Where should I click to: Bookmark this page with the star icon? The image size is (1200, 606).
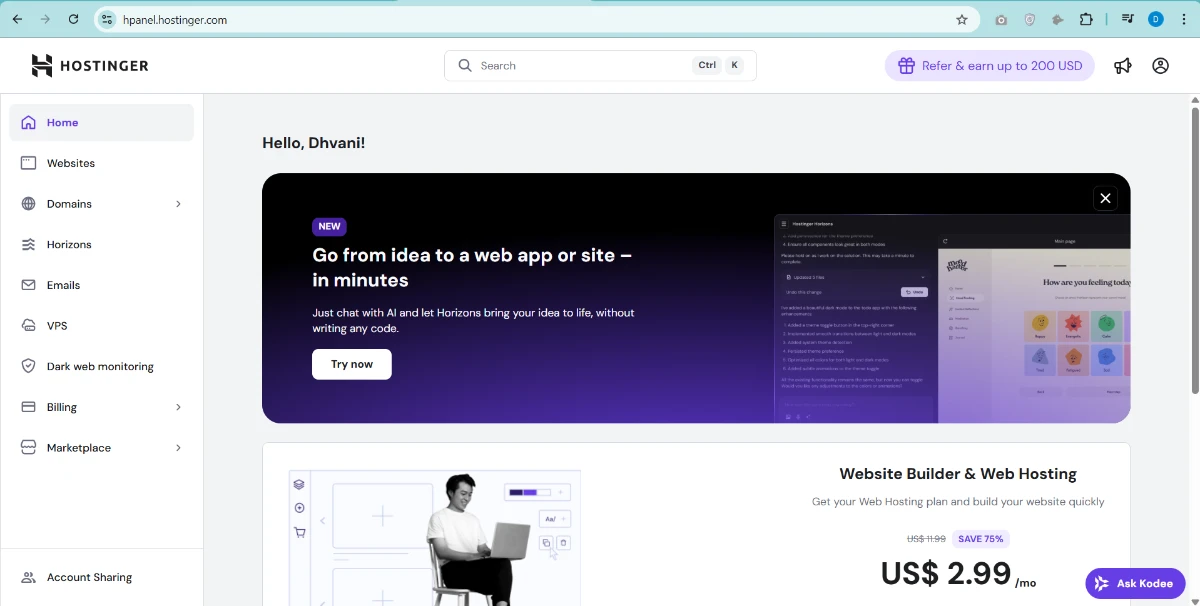coord(962,19)
